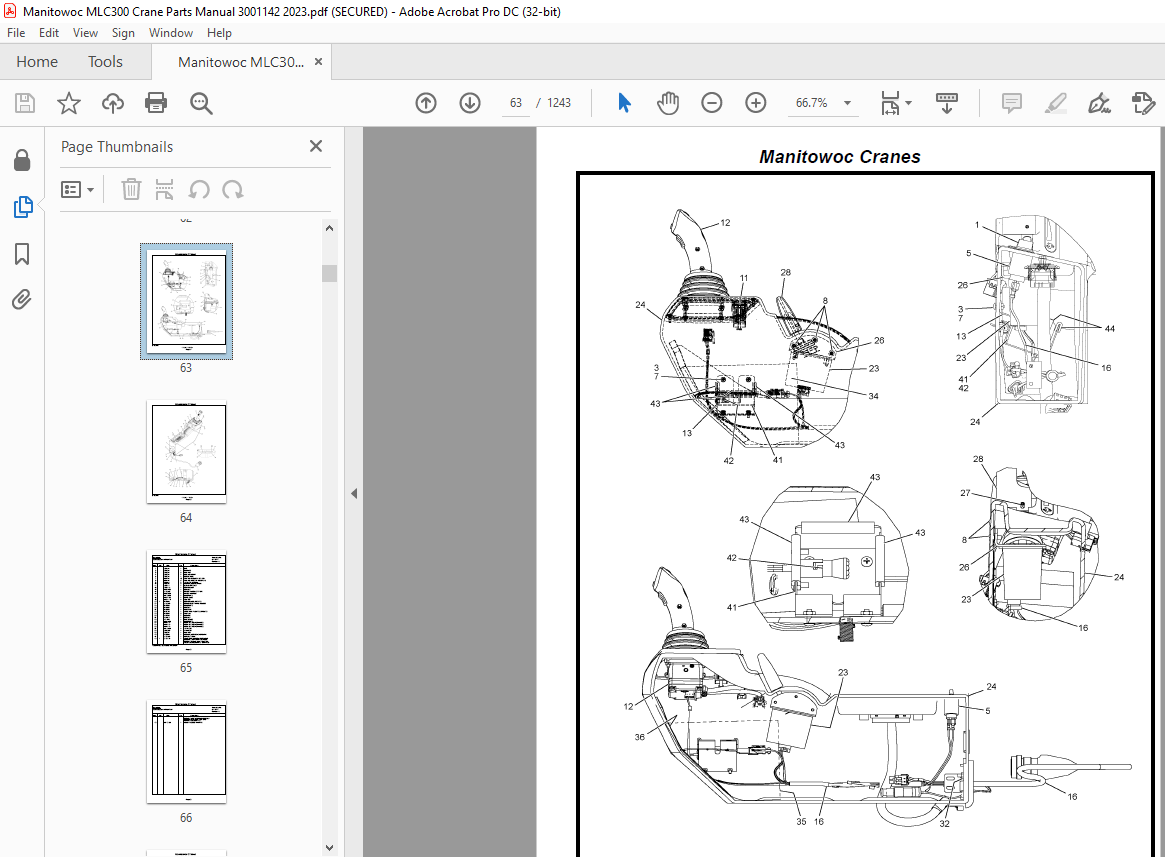Click the Save file icon
1165x857 pixels.
[25, 103]
